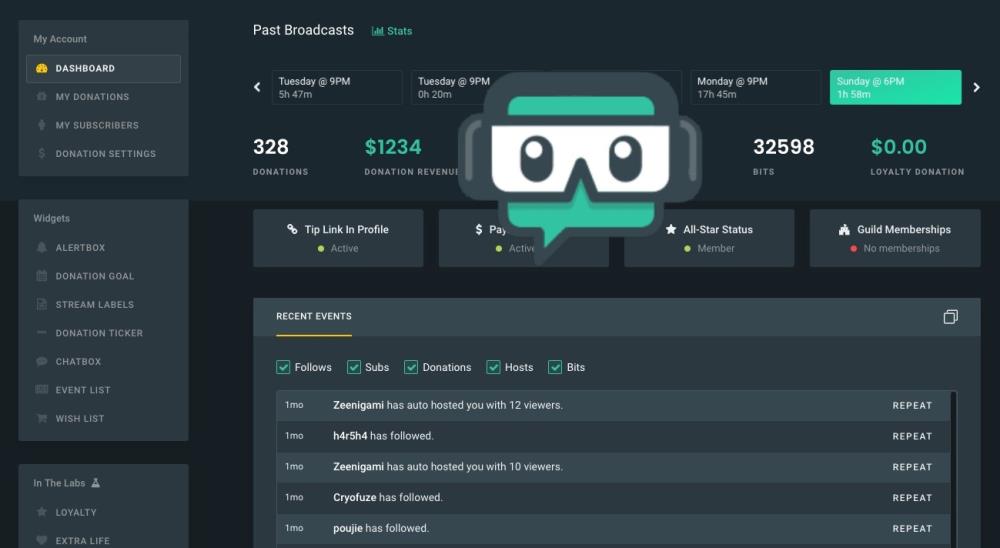This screenshot has width=1000, height=548.
Task: Uncheck the Follows filter checkbox
Action: point(283,367)
